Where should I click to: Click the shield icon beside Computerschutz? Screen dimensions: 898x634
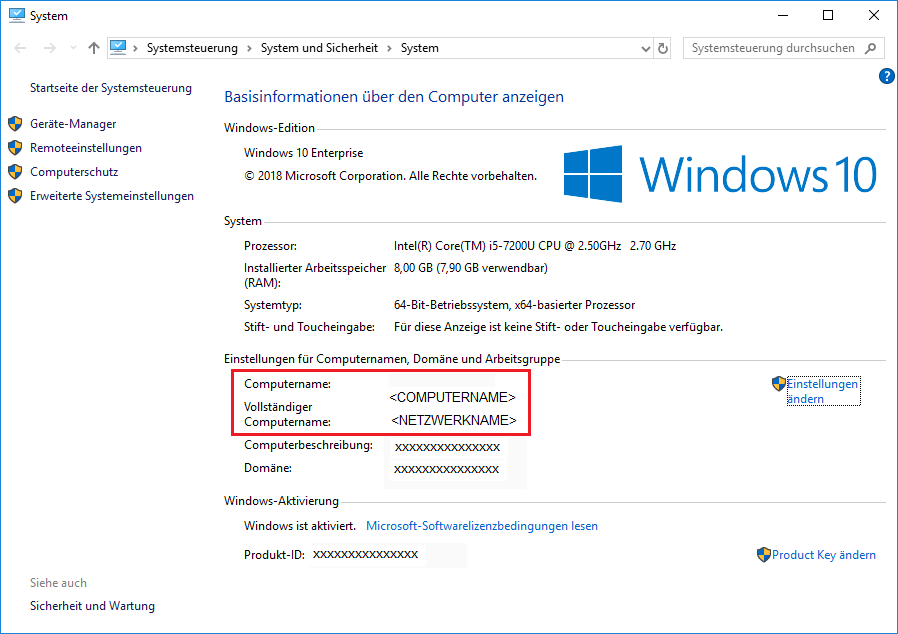[x=15, y=172]
